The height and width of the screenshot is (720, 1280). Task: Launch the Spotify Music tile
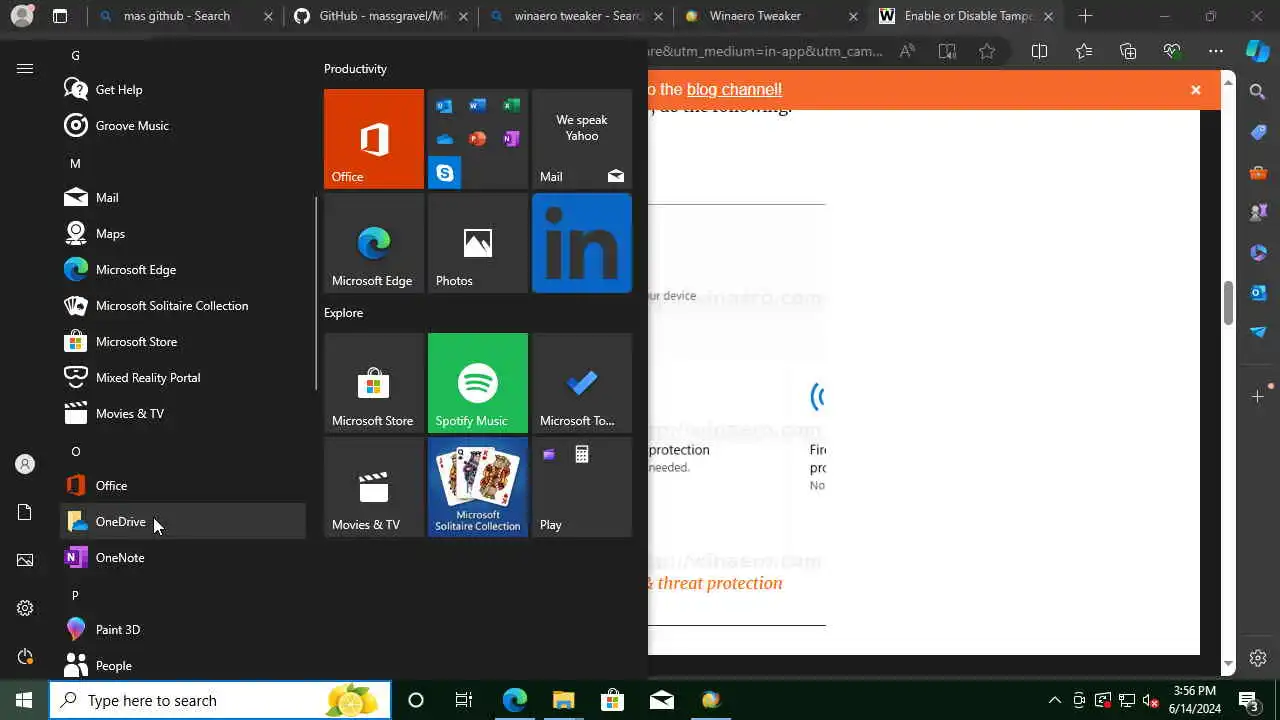coord(478,383)
